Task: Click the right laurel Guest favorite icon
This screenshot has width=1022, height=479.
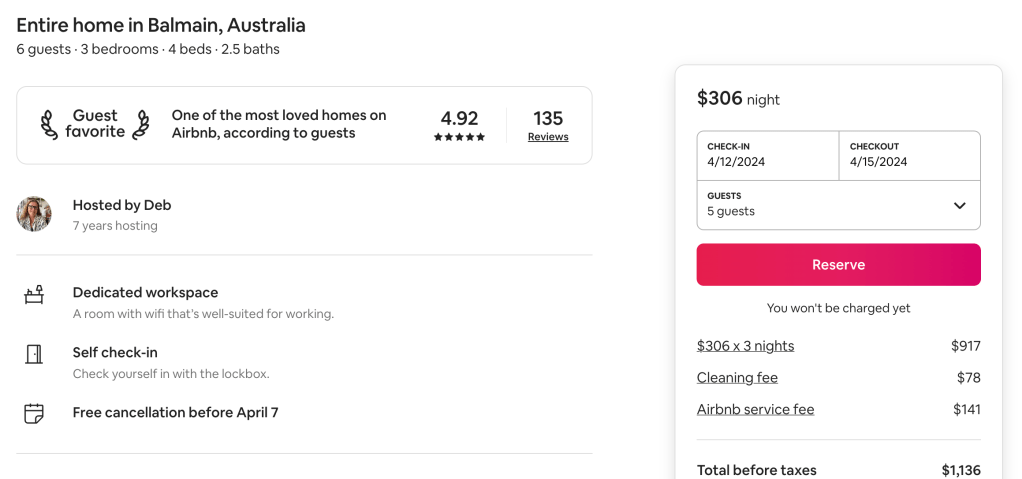Action: [x=141, y=124]
